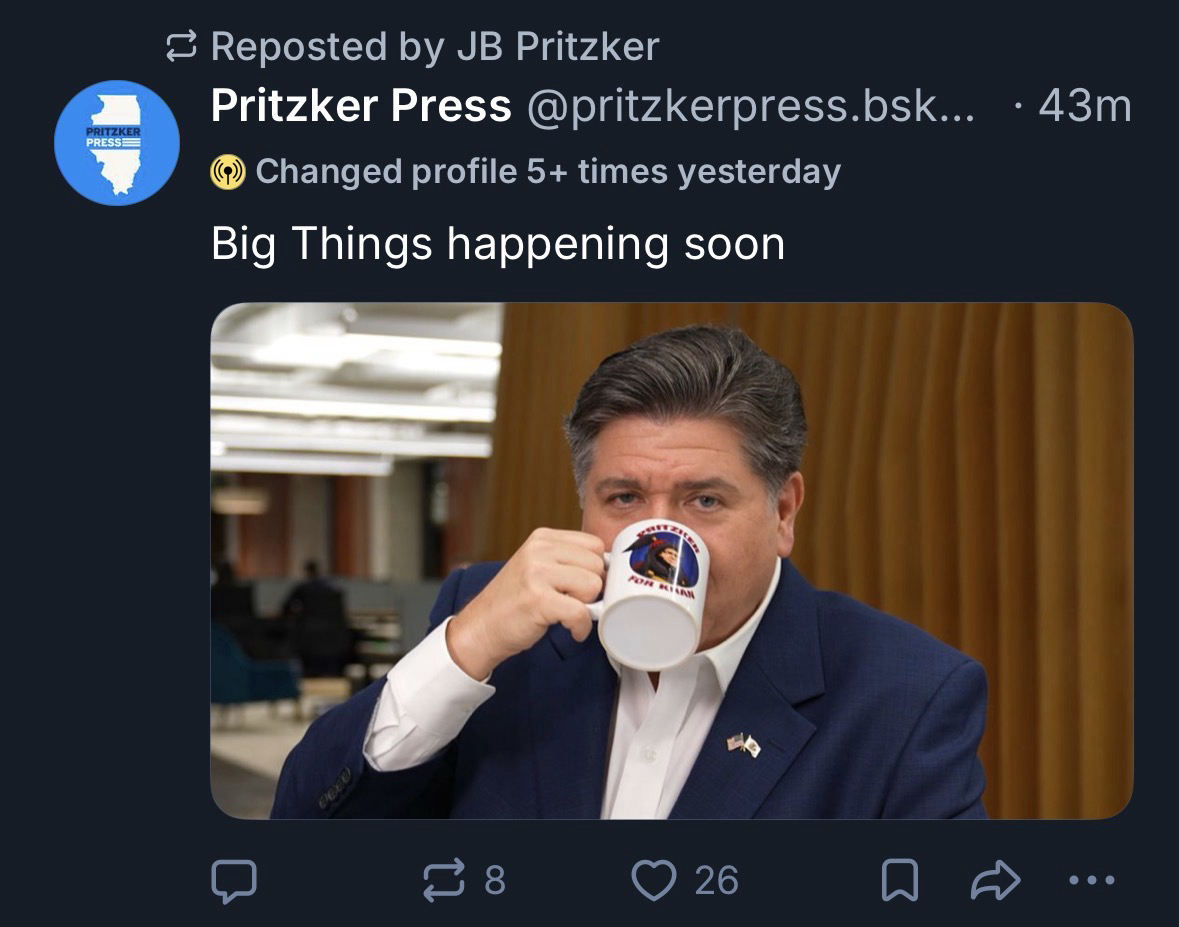Like the post with the heart icon

[x=654, y=880]
